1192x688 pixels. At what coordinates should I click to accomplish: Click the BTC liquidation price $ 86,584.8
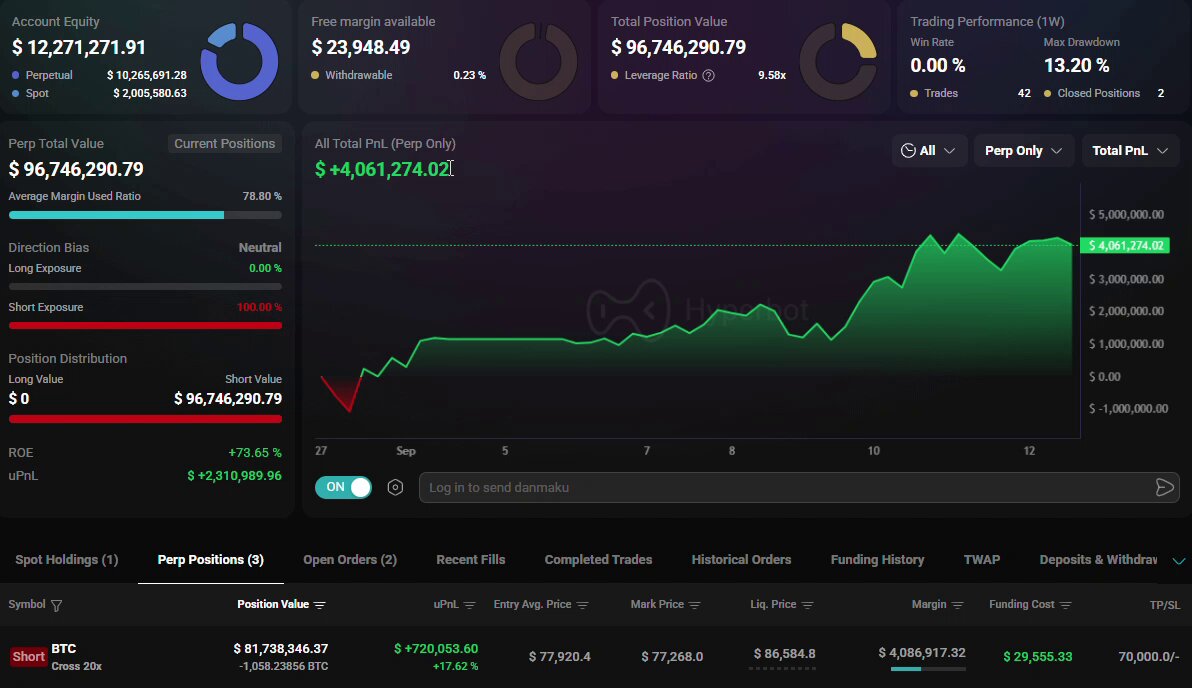pyautogui.click(x=785, y=654)
